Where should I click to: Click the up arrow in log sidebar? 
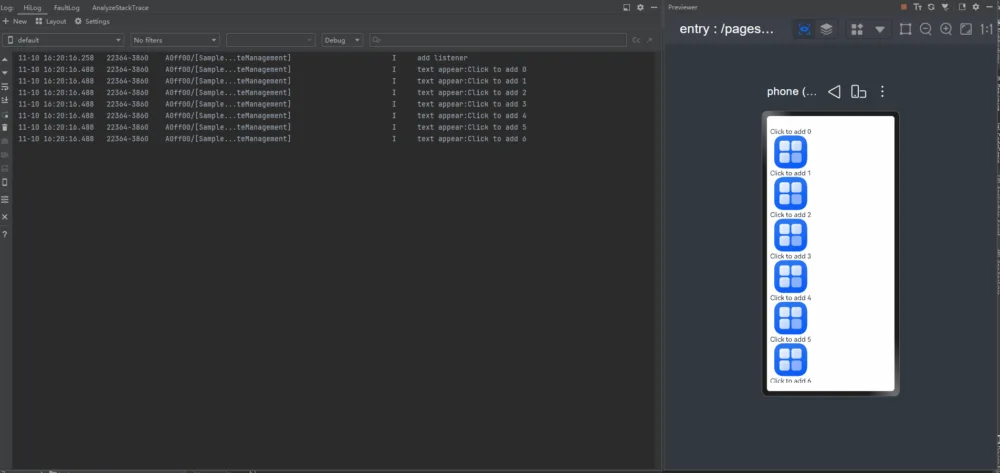click(5, 59)
